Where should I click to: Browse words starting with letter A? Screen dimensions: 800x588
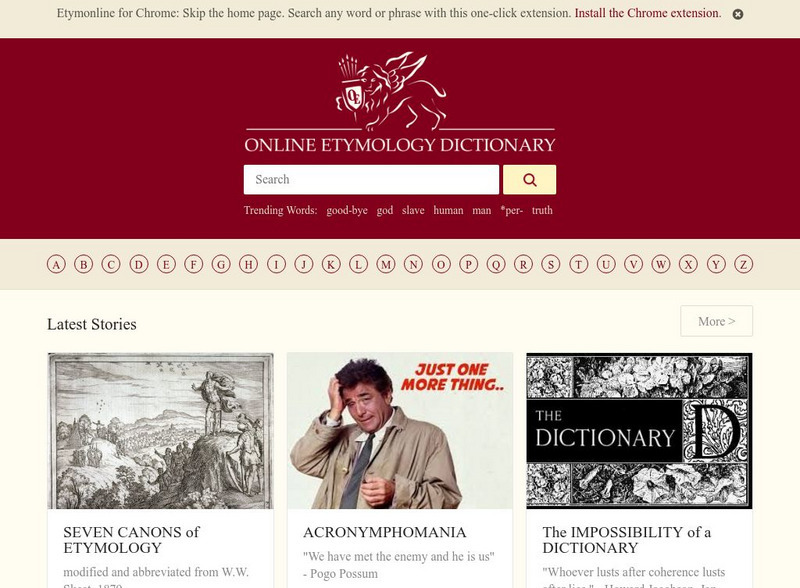pos(56,264)
